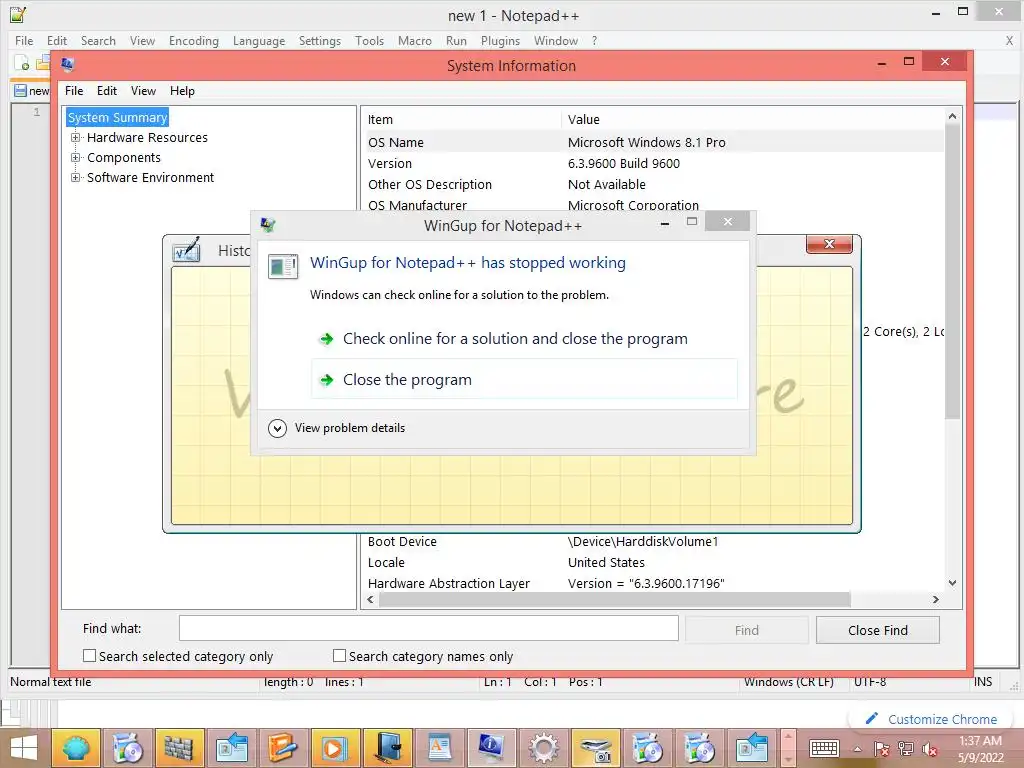The height and width of the screenshot is (768, 1024).
Task: Expand Hardware Resources node
Action: [x=76, y=138]
